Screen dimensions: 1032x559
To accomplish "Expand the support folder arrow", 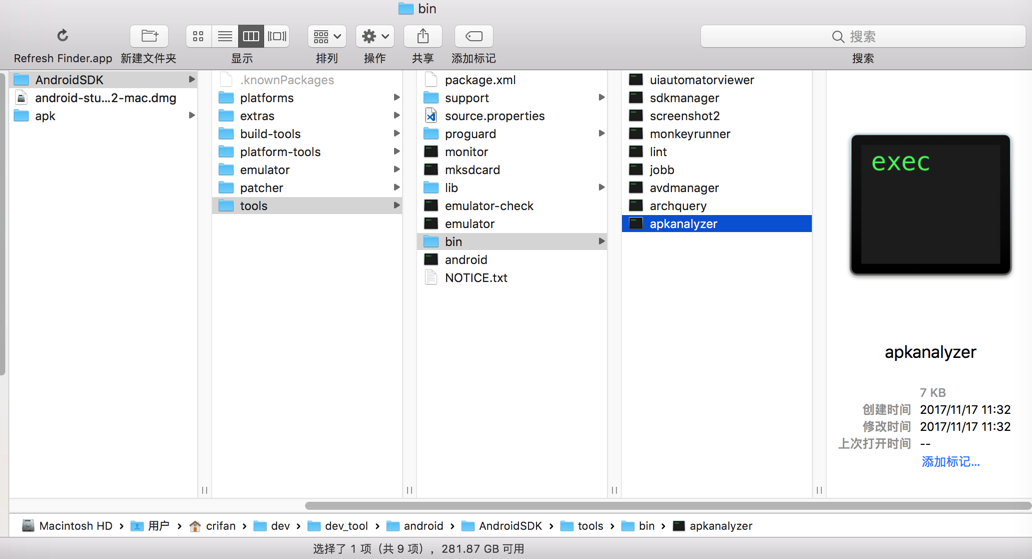I will [x=601, y=97].
